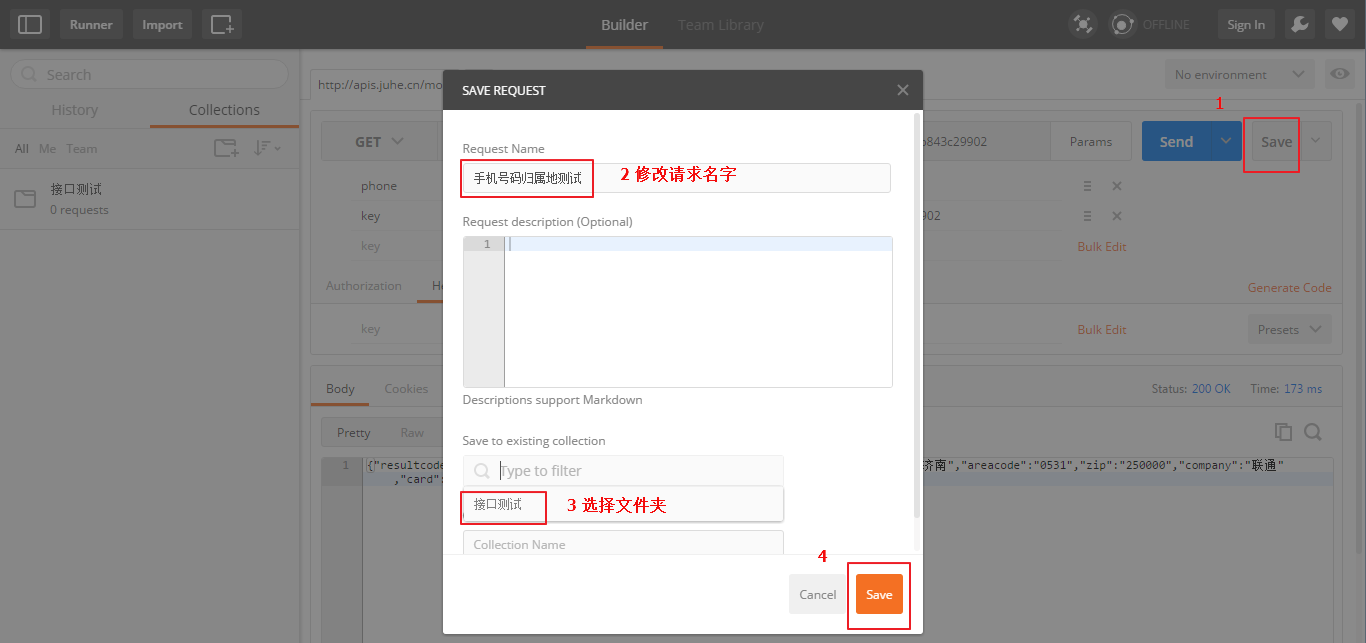Close the Save Request dialog
The height and width of the screenshot is (643, 1366).
[903, 90]
